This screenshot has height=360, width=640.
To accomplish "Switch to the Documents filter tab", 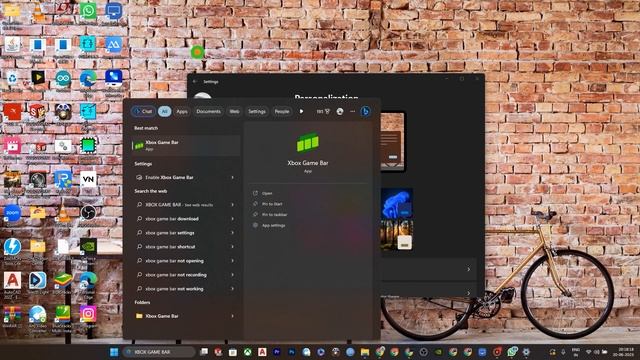I will (x=208, y=111).
